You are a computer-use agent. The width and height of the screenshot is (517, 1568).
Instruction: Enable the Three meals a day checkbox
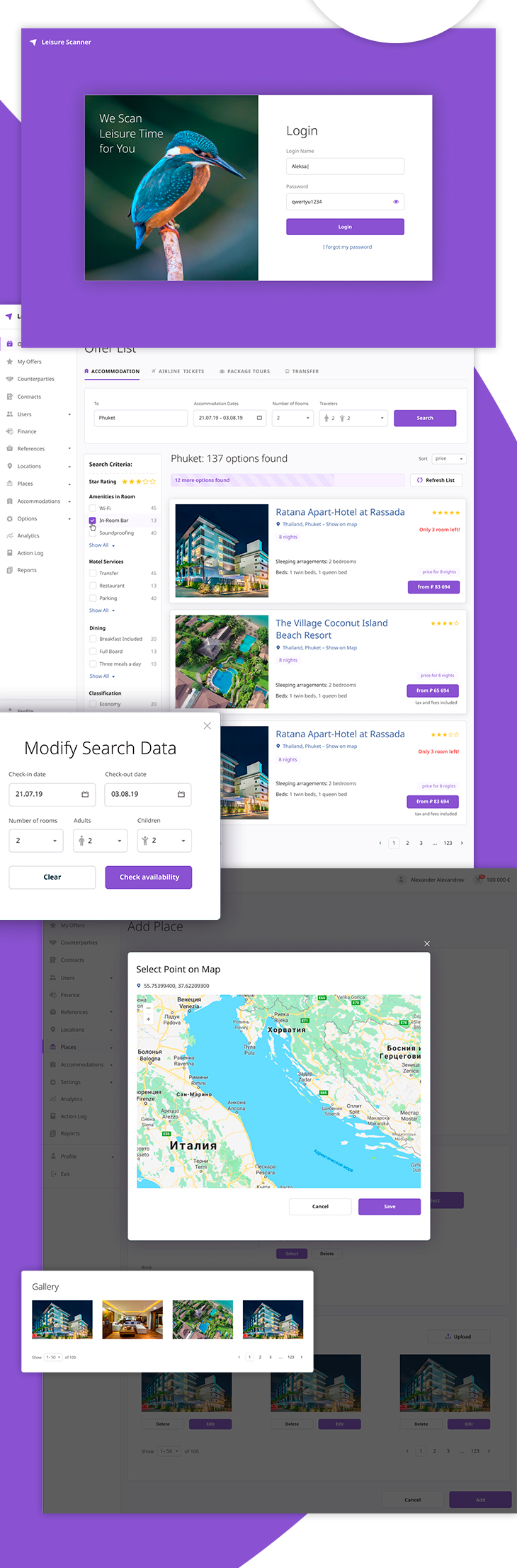[x=93, y=664]
